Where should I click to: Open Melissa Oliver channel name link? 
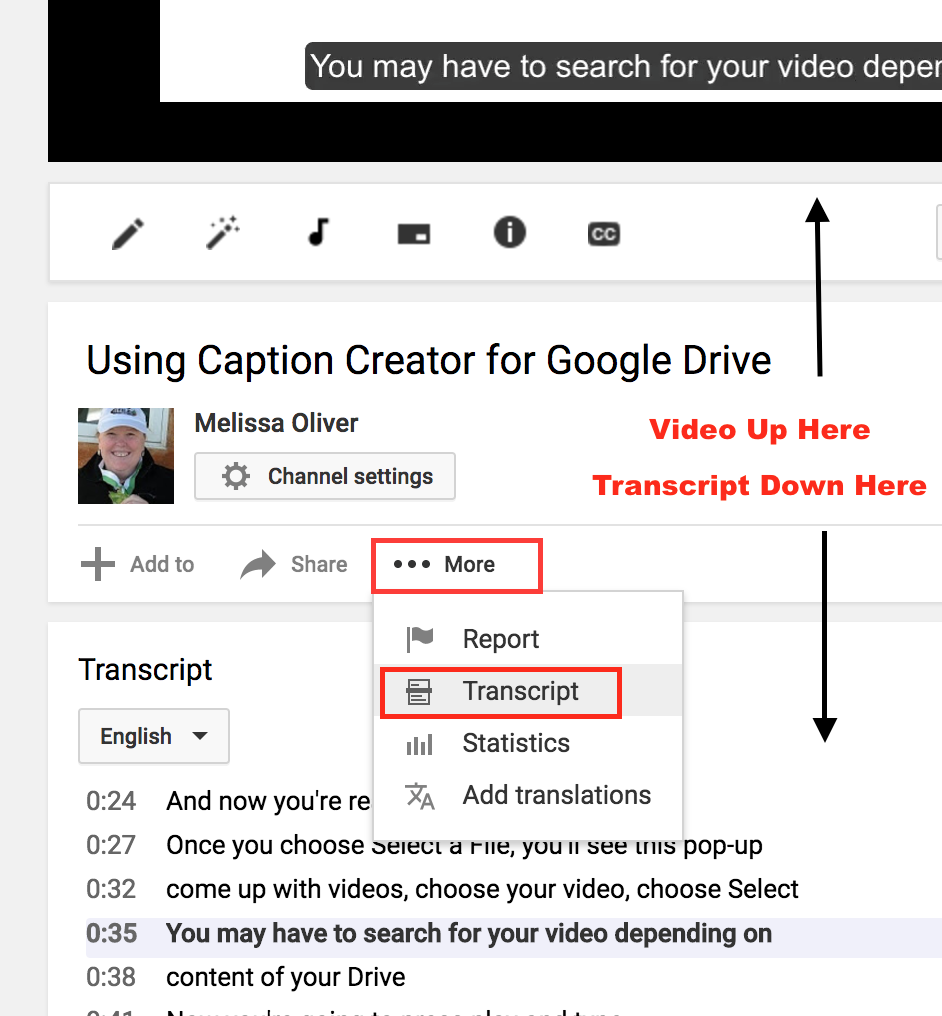(276, 423)
